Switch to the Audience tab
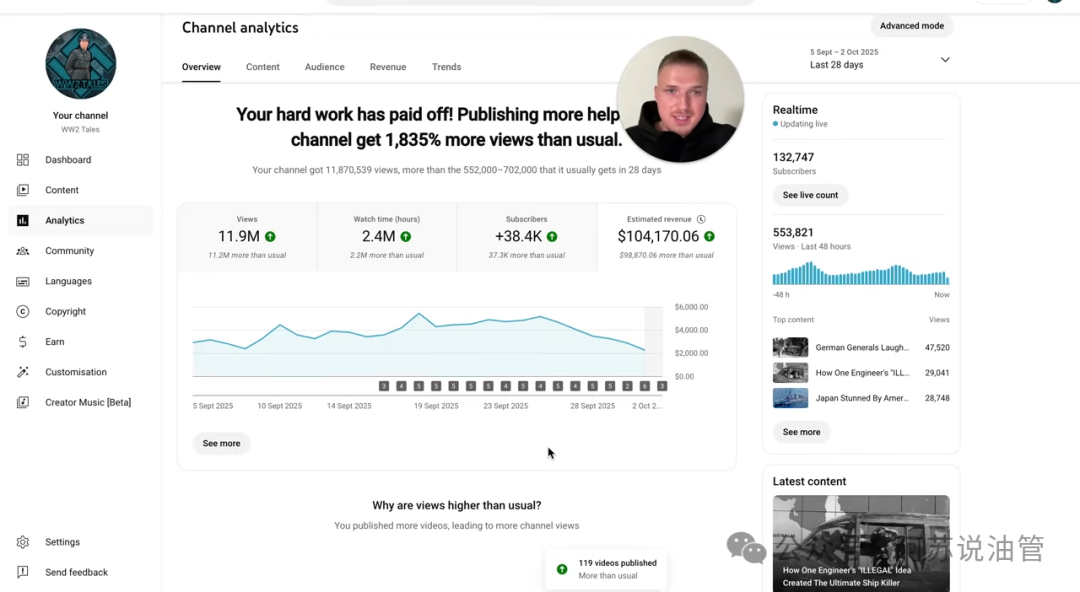 [x=325, y=67]
